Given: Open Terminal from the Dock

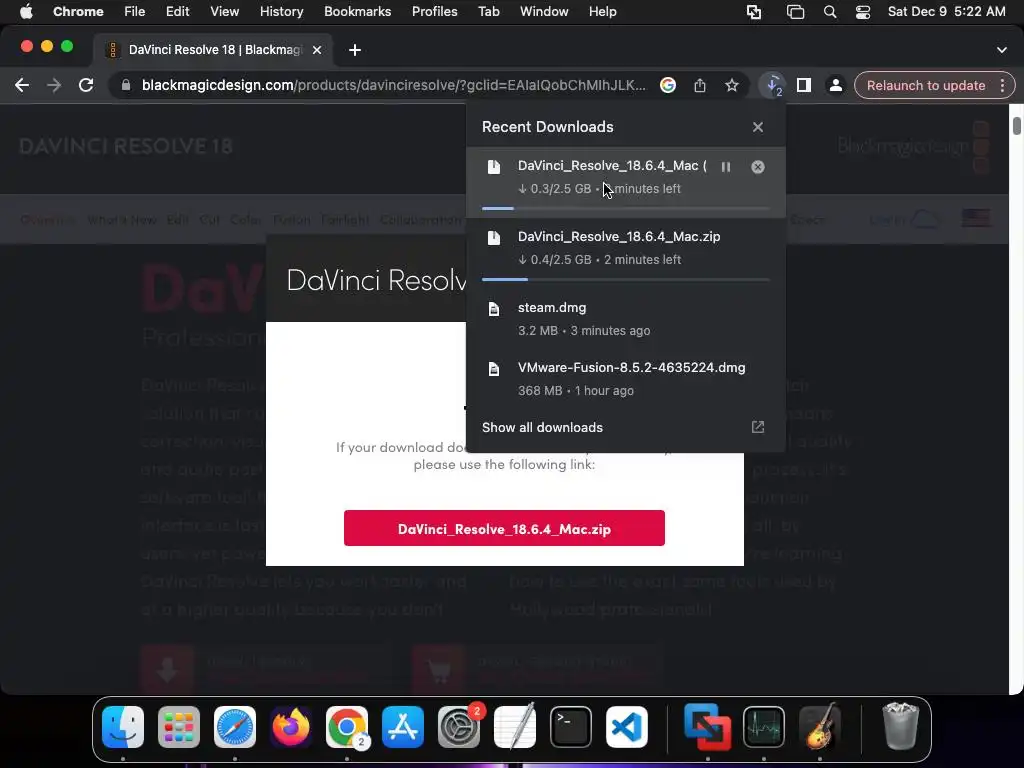Looking at the screenshot, I should click(571, 727).
